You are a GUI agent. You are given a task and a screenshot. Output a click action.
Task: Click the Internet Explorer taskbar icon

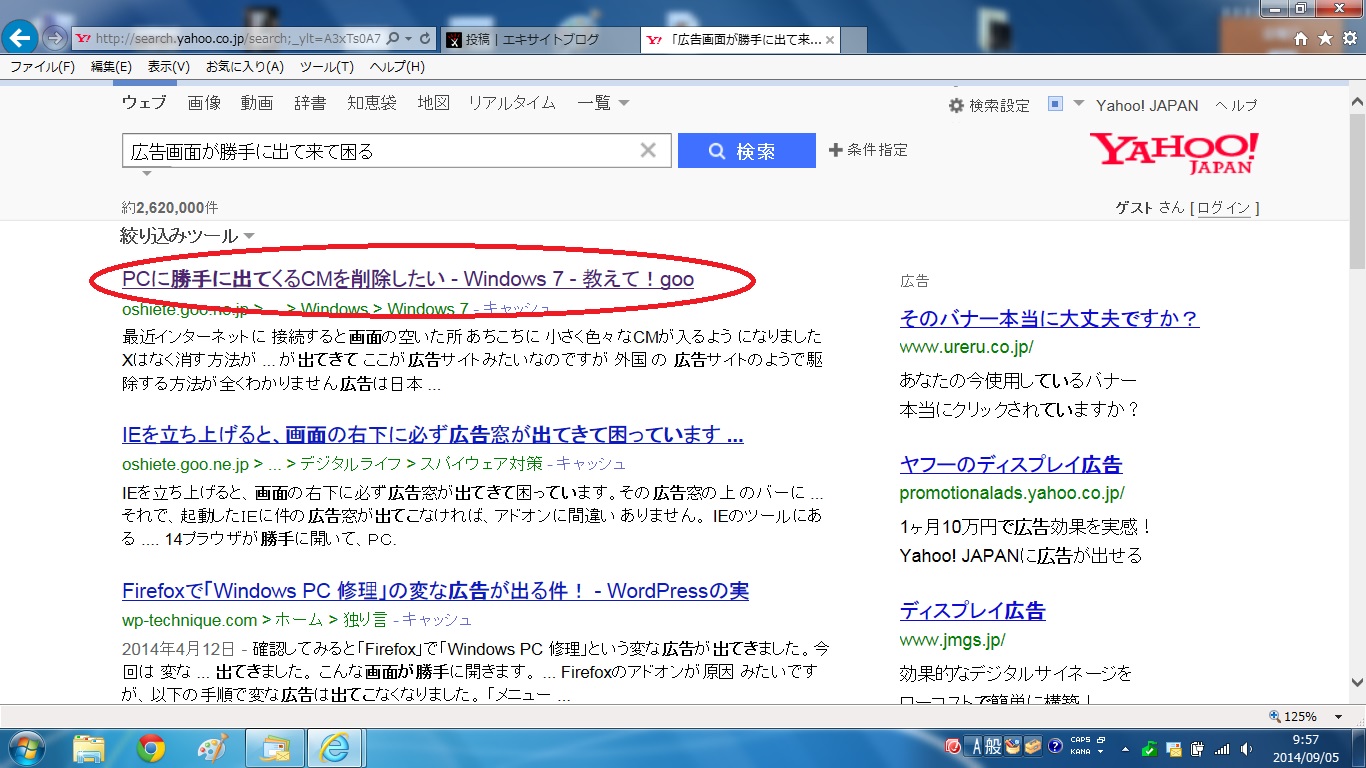336,747
